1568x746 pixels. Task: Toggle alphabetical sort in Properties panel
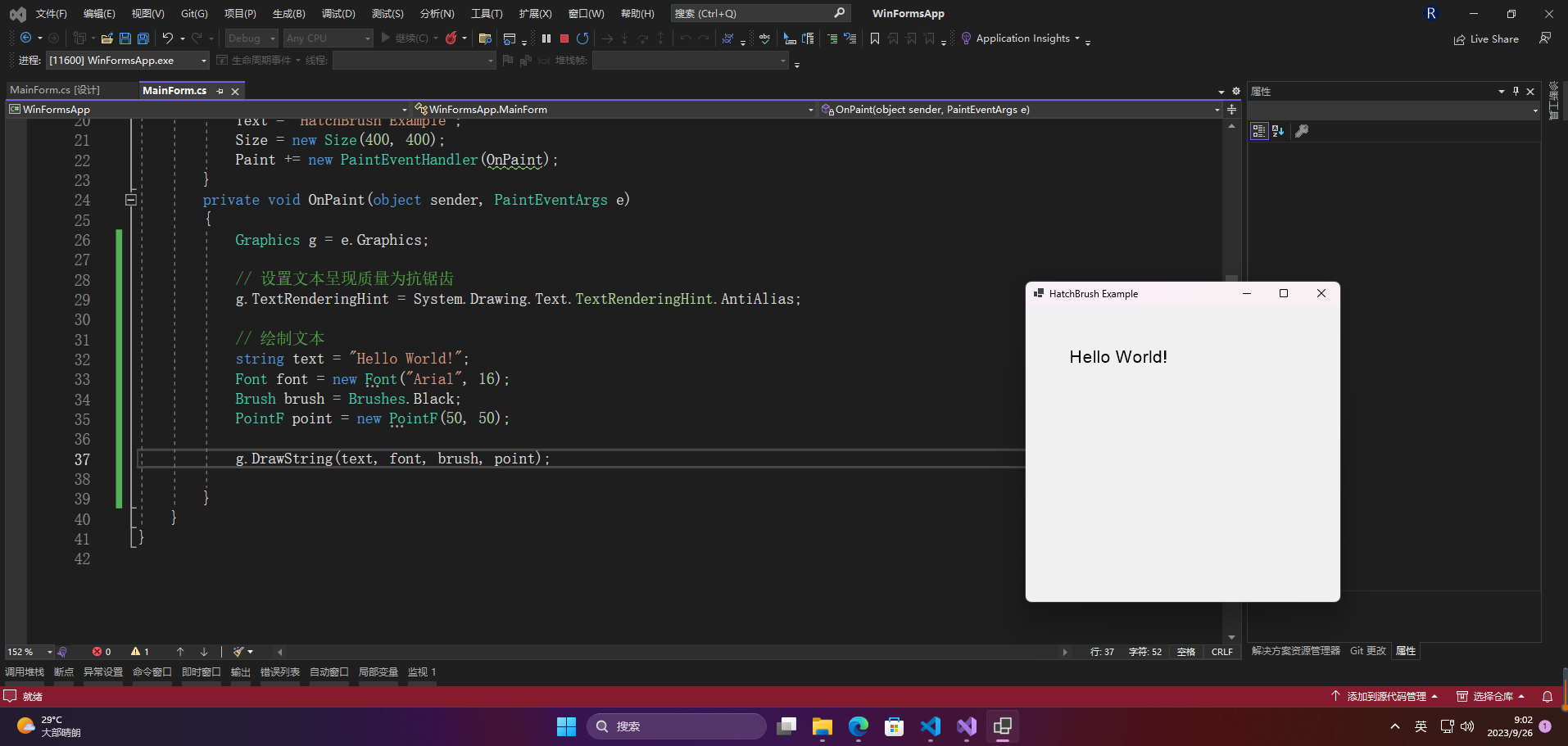[x=1278, y=131]
